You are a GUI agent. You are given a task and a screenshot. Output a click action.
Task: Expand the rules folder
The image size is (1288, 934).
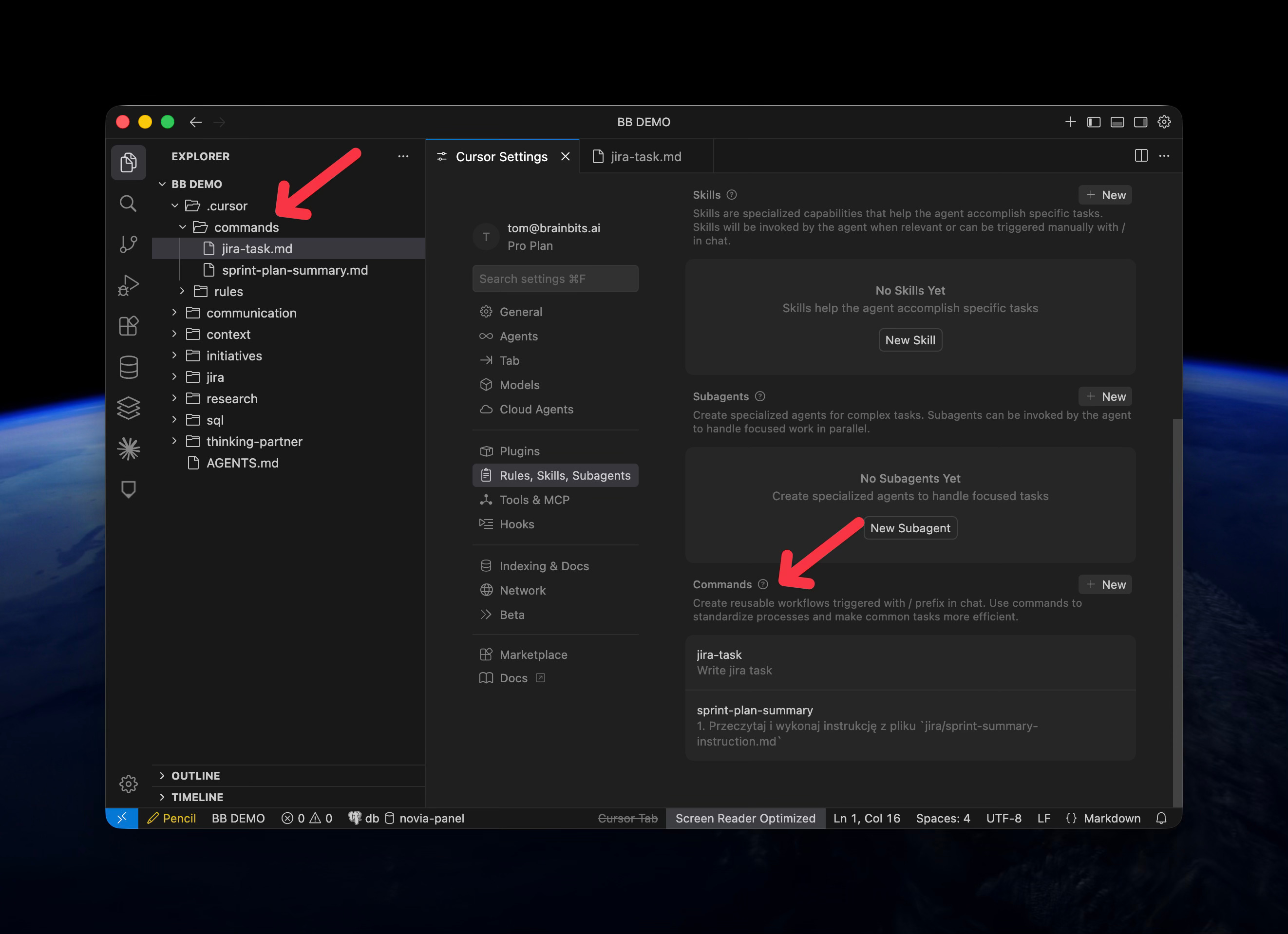tap(228, 291)
